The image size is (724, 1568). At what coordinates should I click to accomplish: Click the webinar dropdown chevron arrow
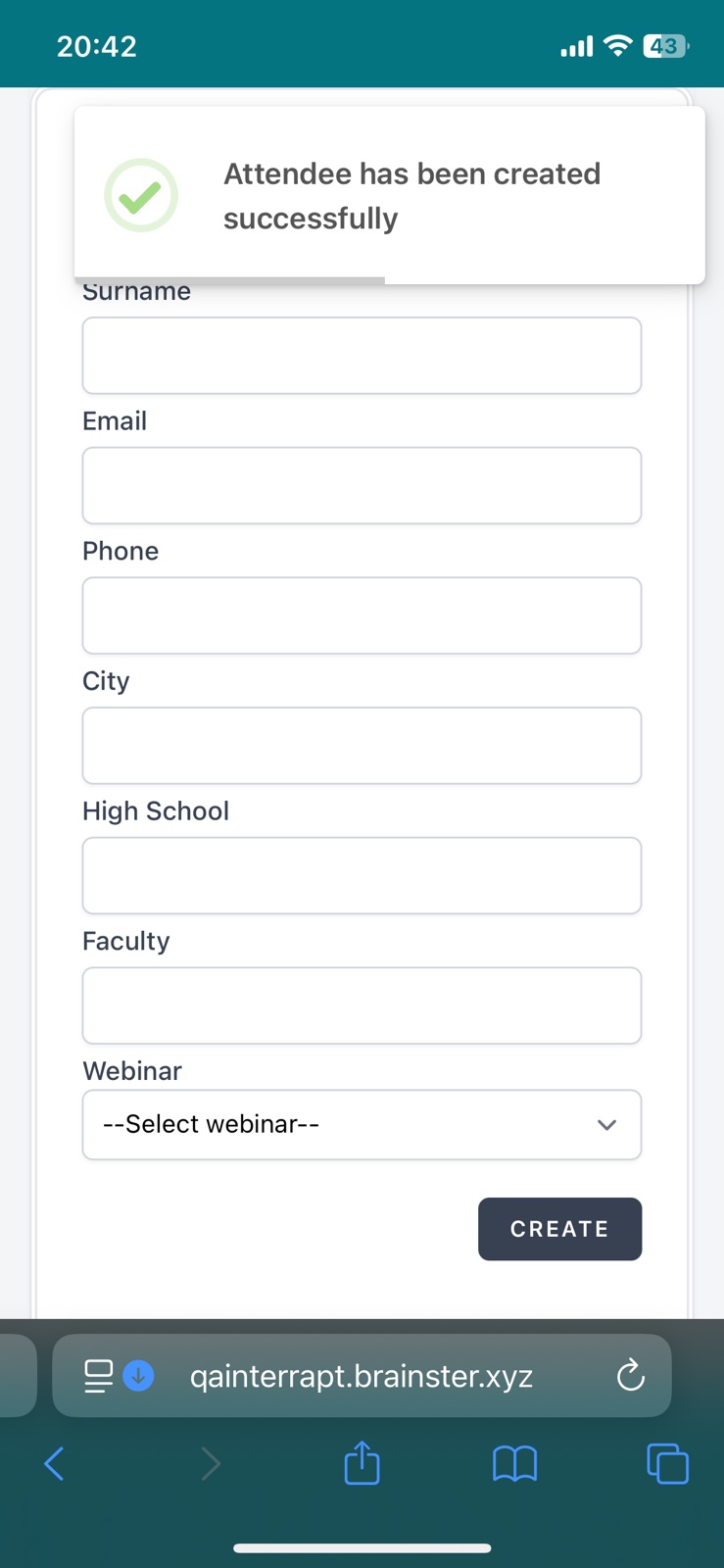tap(606, 1125)
